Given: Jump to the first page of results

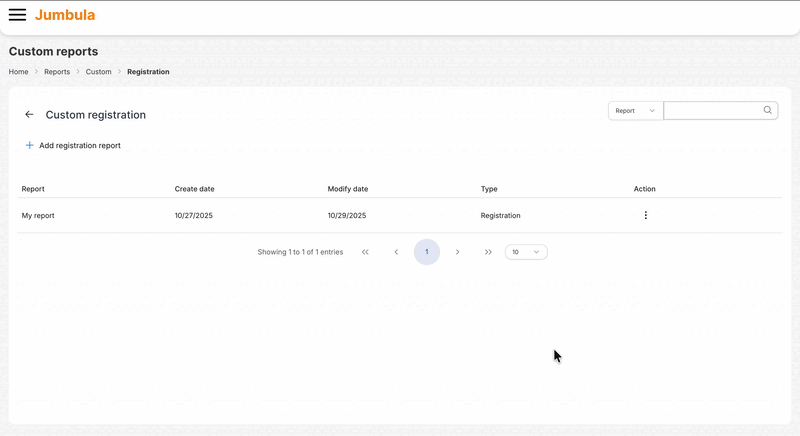Looking at the screenshot, I should click(x=365, y=252).
